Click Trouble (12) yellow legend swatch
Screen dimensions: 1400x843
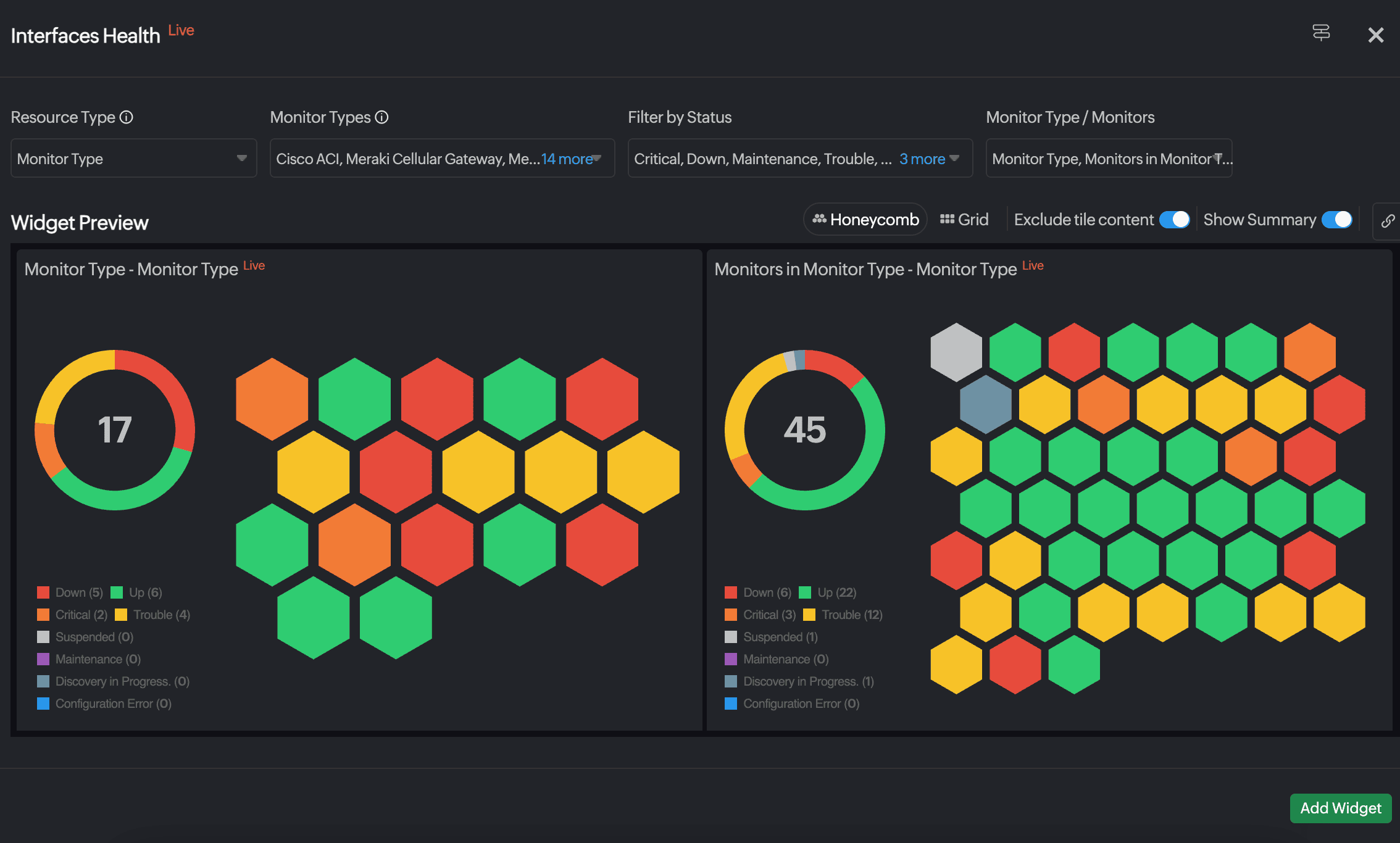pos(809,615)
